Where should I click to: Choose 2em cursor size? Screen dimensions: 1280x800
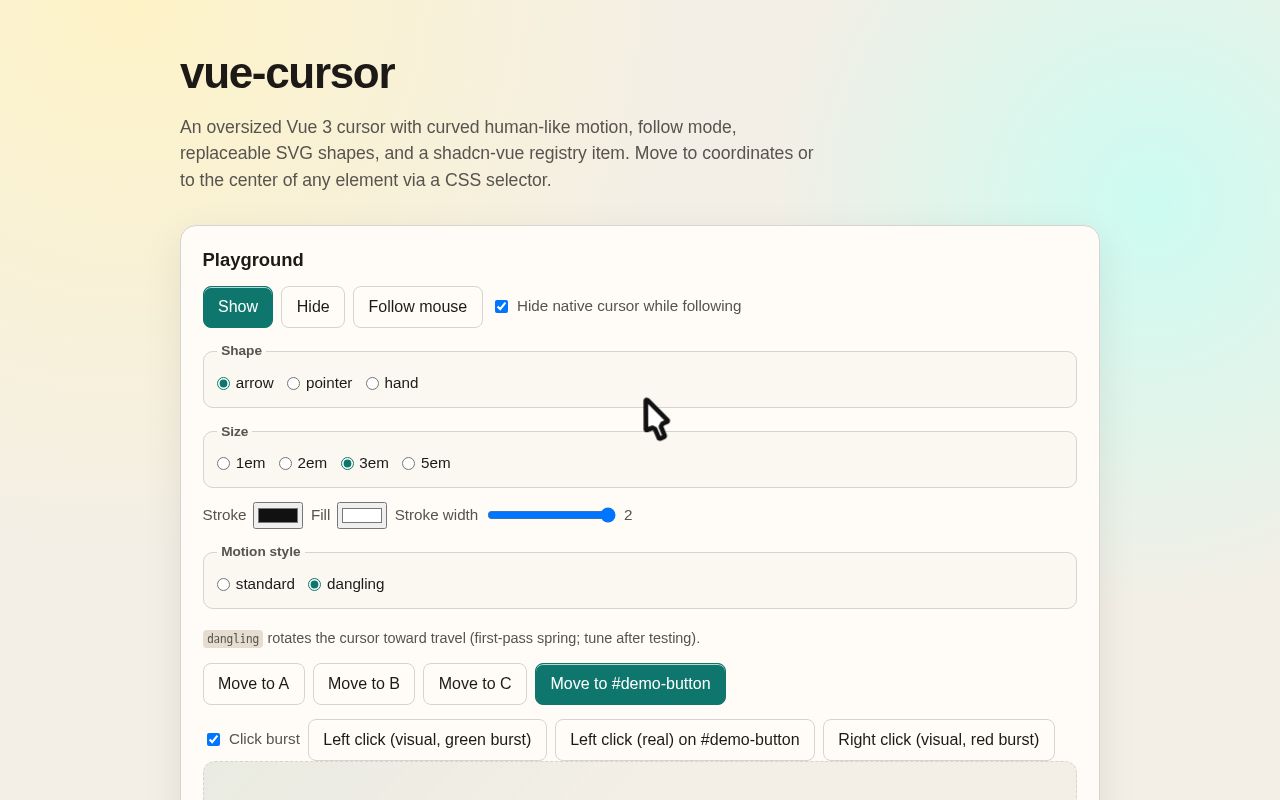(x=285, y=463)
